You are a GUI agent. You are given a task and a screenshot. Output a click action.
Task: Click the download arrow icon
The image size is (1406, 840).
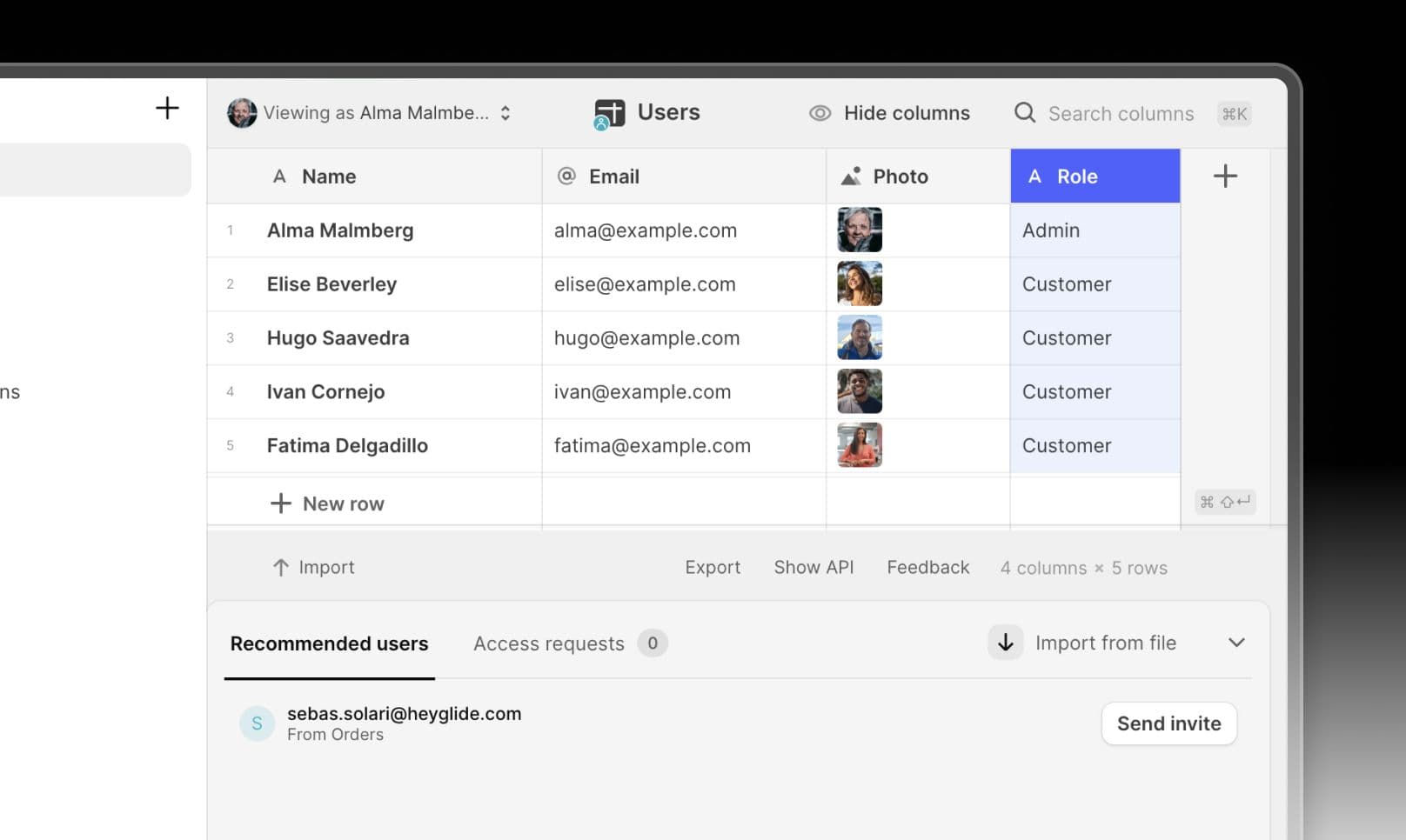coord(1006,643)
